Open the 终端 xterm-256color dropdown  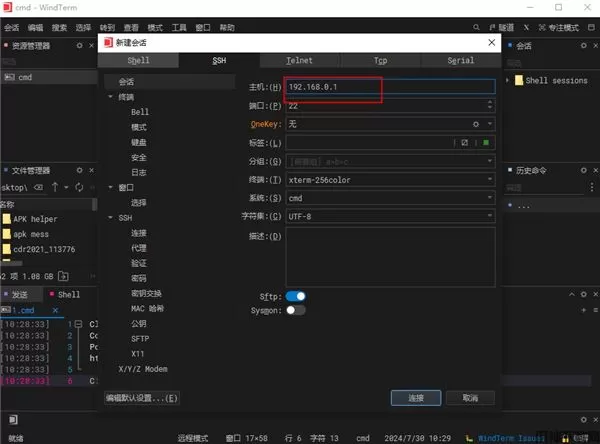490,180
